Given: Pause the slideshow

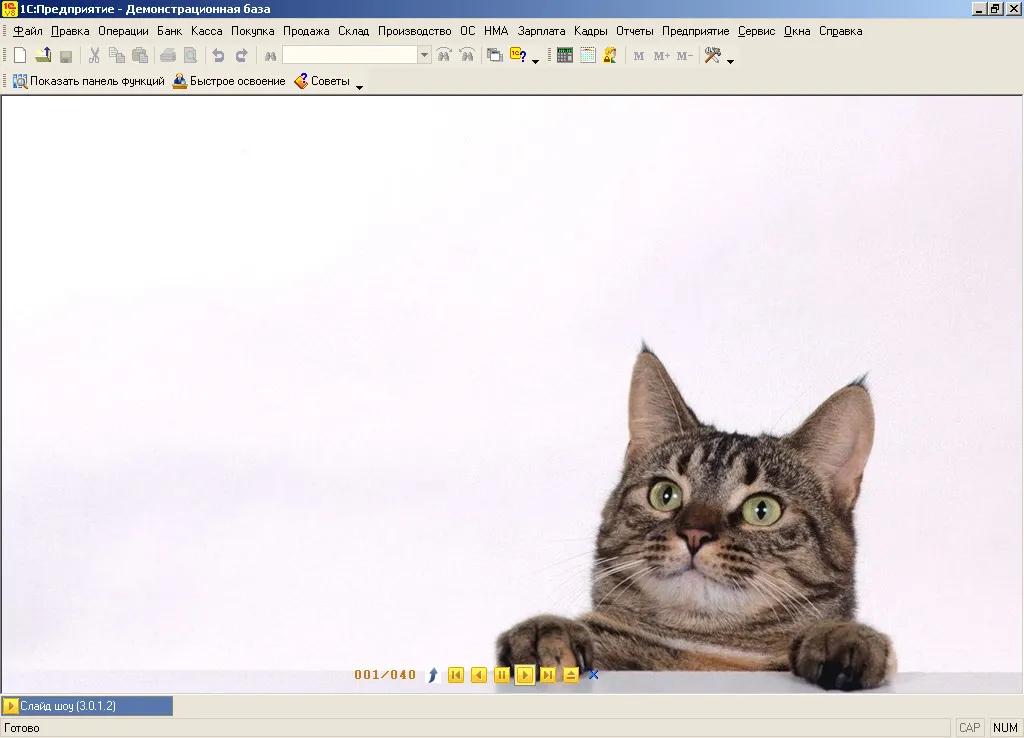Looking at the screenshot, I should 502,675.
